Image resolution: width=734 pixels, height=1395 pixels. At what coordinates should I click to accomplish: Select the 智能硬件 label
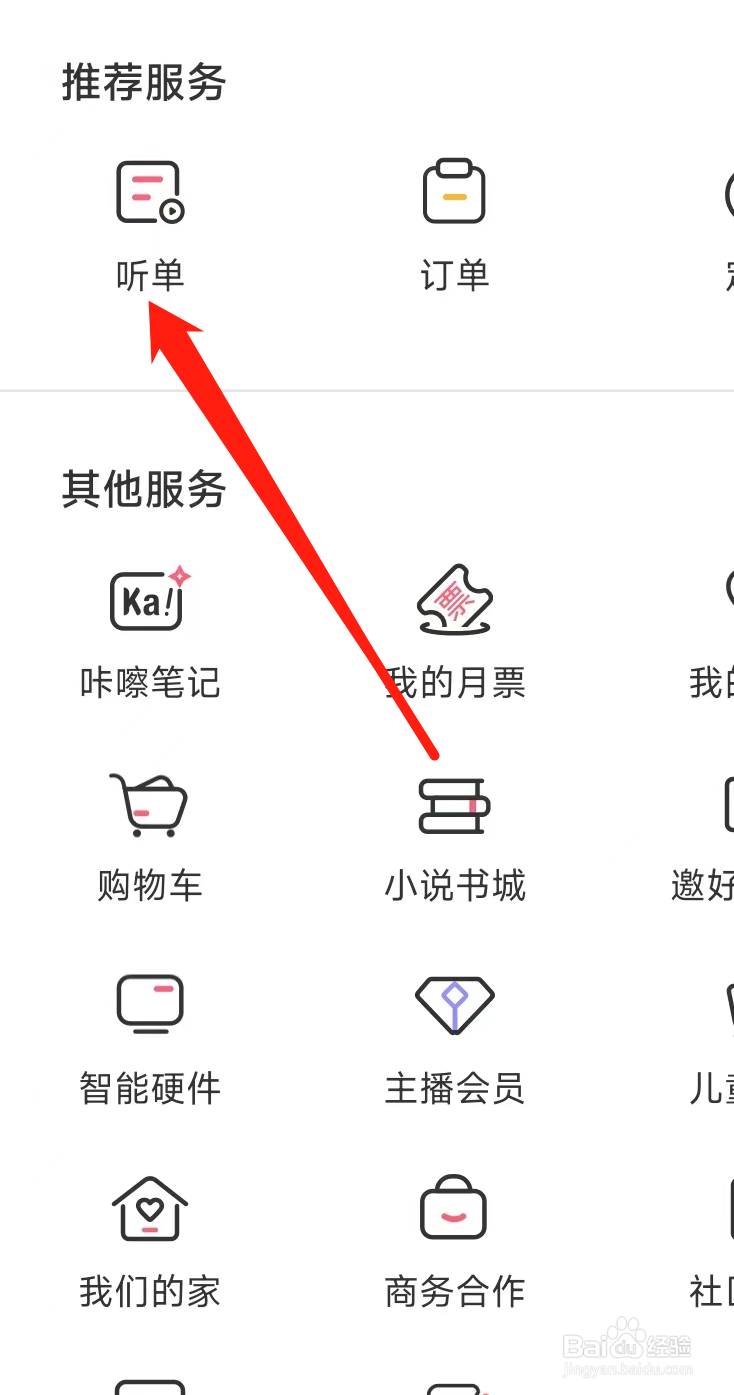point(150,1089)
